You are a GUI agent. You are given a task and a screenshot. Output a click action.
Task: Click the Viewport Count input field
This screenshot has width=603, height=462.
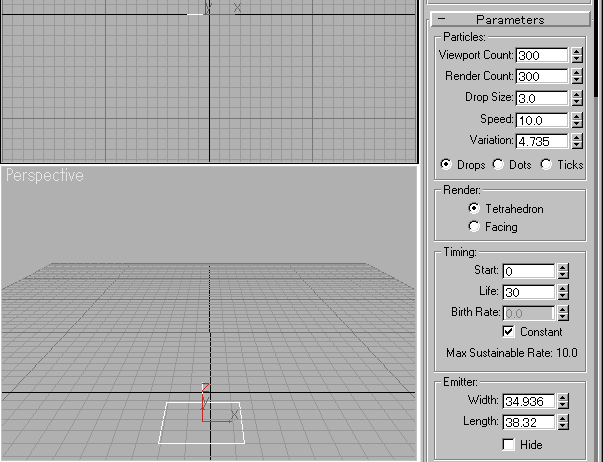(541, 55)
